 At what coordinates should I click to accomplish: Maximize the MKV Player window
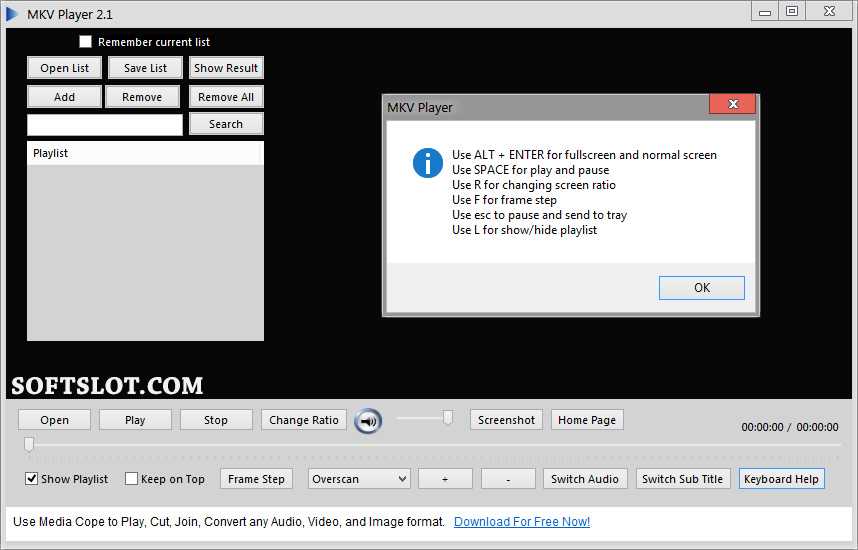(792, 11)
